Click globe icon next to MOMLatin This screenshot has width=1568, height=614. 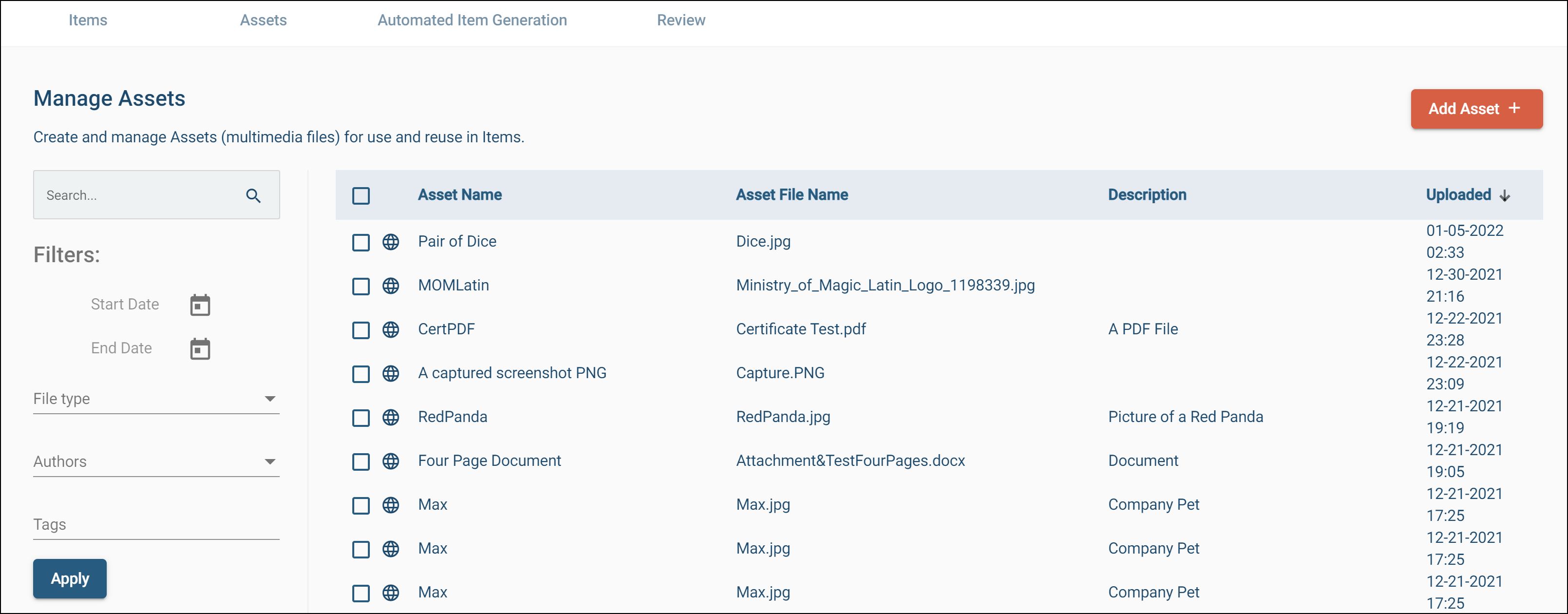pos(391,286)
